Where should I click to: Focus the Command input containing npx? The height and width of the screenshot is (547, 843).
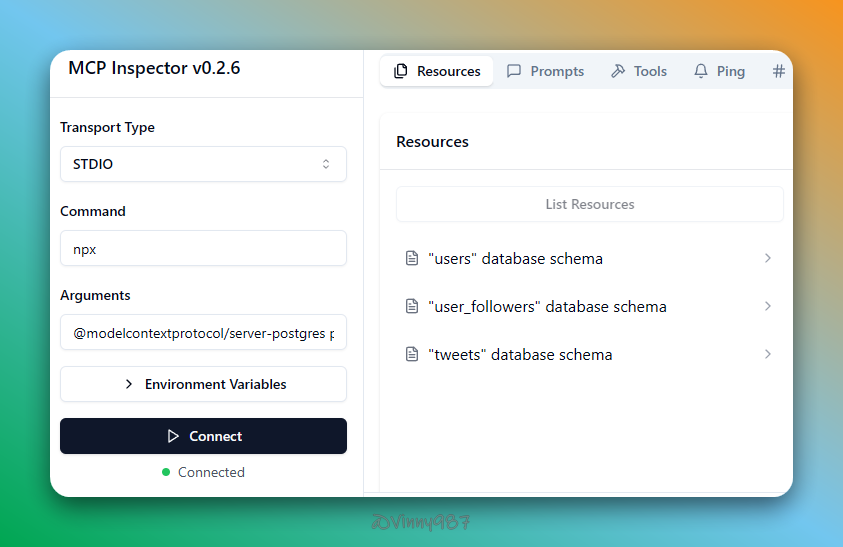pos(203,249)
